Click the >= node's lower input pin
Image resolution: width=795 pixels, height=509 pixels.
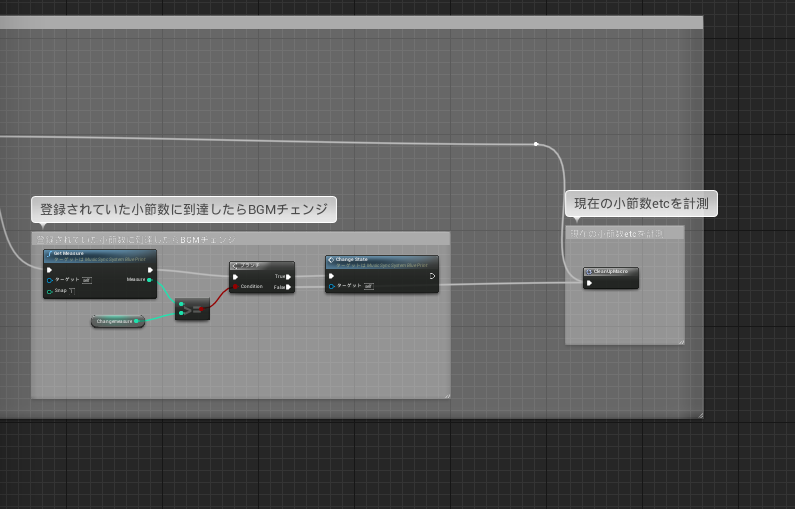[x=181, y=313]
